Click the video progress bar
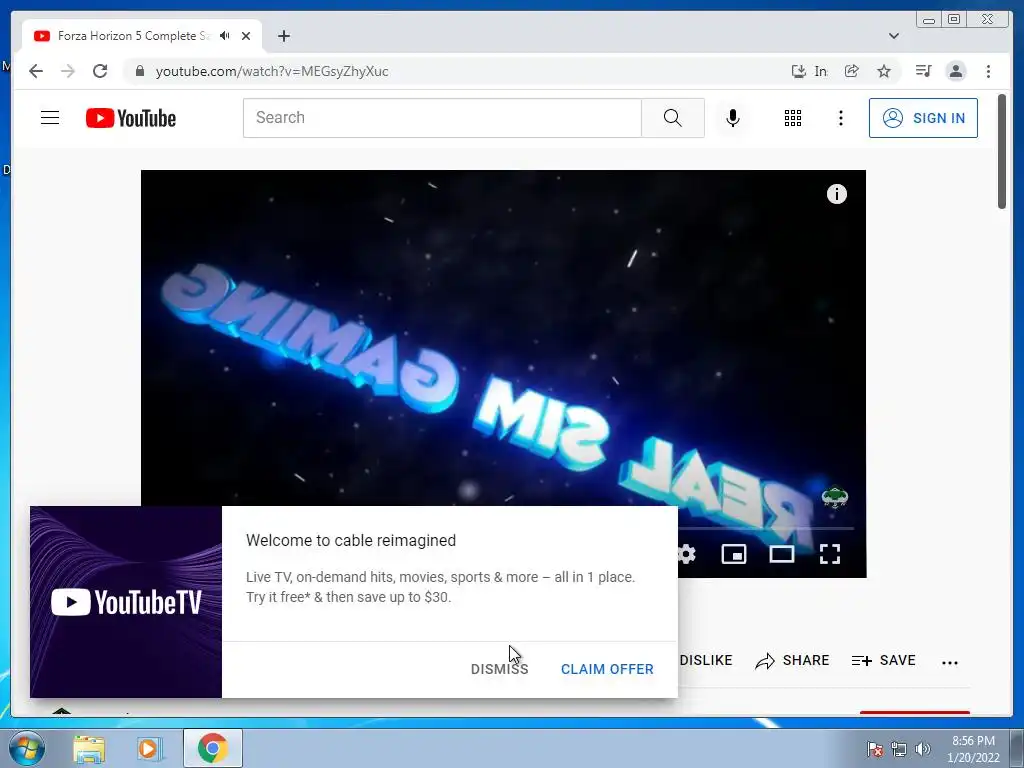 [x=766, y=528]
